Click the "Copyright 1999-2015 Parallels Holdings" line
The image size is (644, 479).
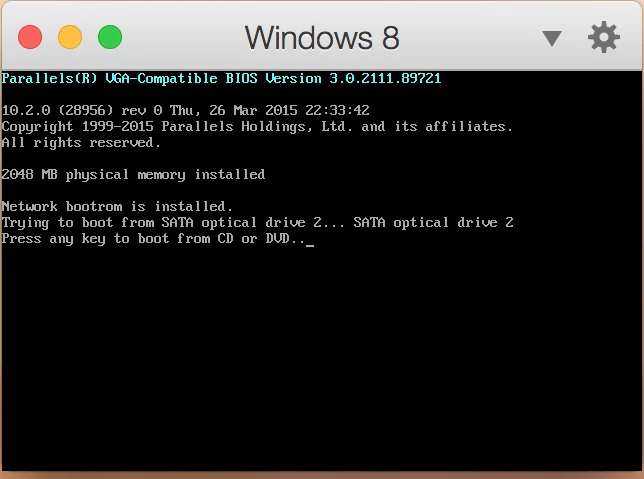pos(258,126)
